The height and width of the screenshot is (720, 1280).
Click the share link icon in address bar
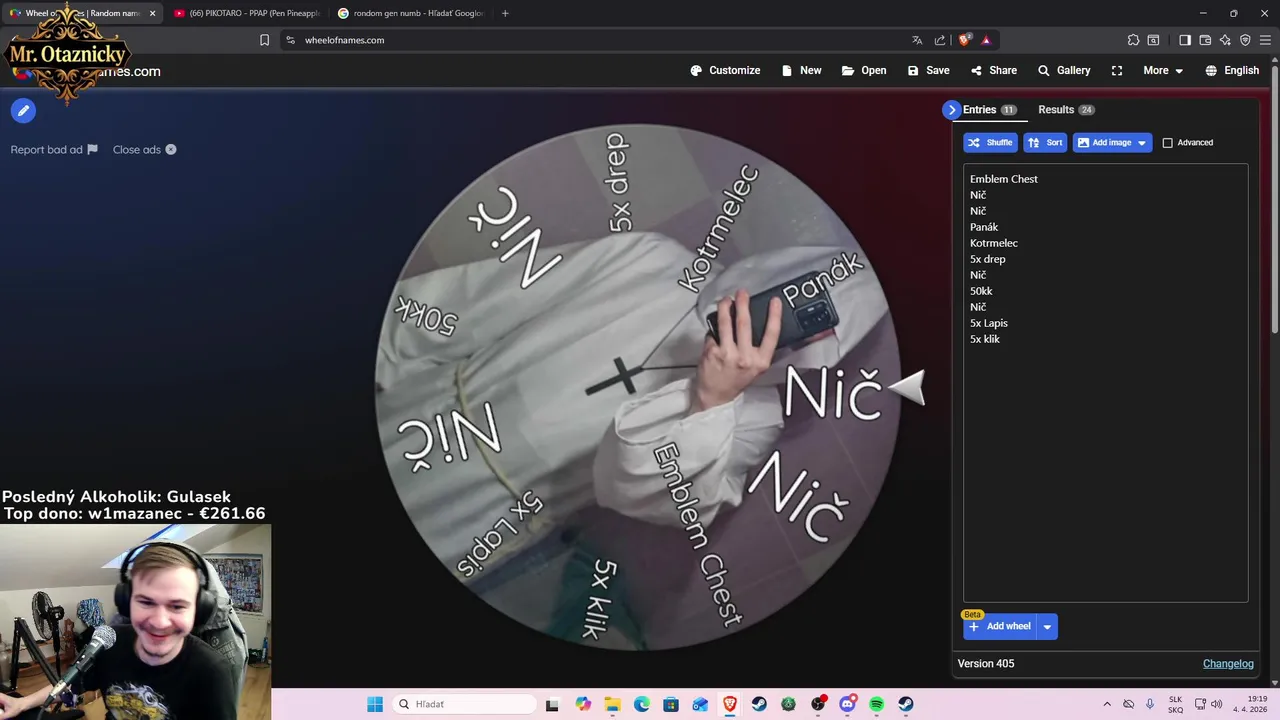point(940,40)
